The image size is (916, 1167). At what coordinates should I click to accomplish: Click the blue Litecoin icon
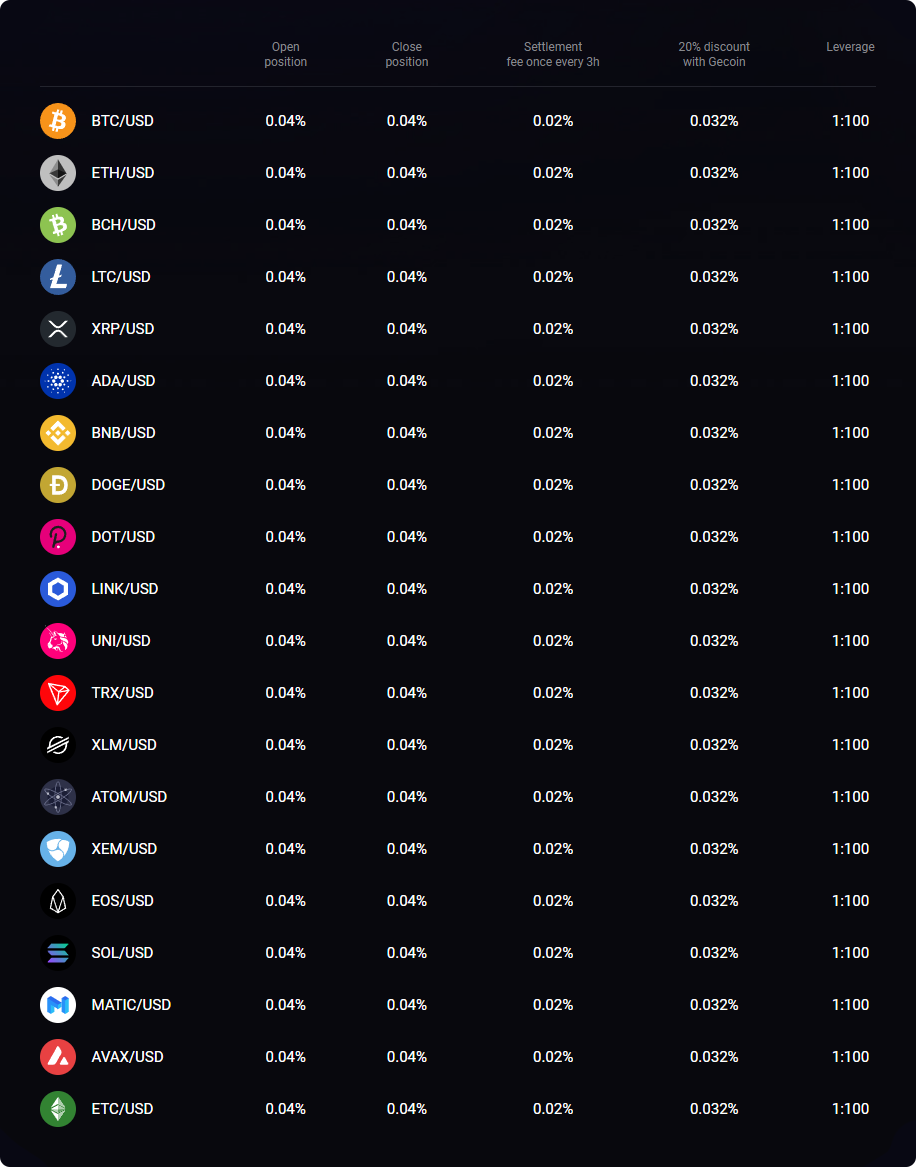click(x=58, y=277)
